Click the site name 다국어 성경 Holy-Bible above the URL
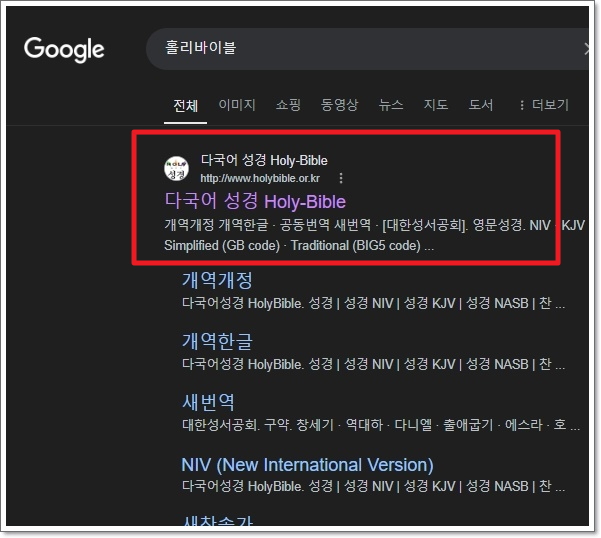Screen dimensions: 601x538 point(264,161)
